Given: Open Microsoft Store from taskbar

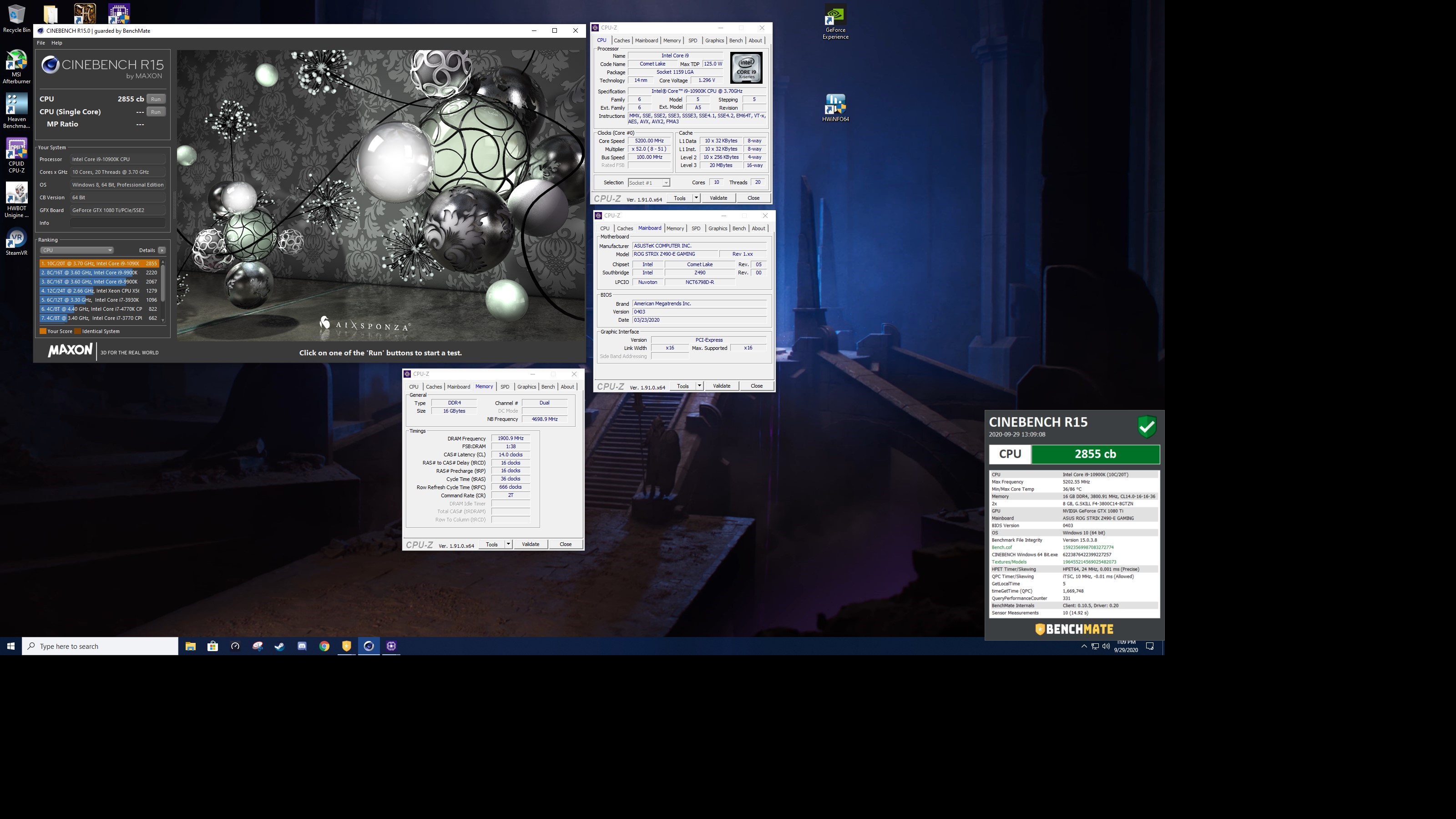Looking at the screenshot, I should pyautogui.click(x=212, y=646).
